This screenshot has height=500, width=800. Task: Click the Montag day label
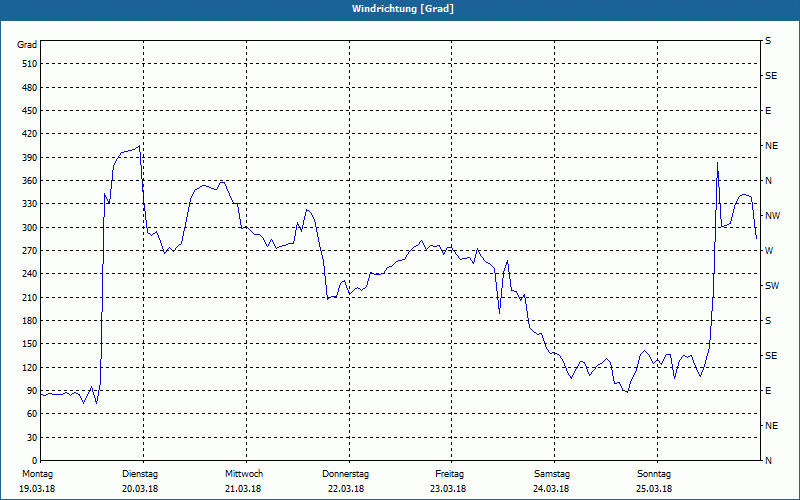pyautogui.click(x=38, y=474)
